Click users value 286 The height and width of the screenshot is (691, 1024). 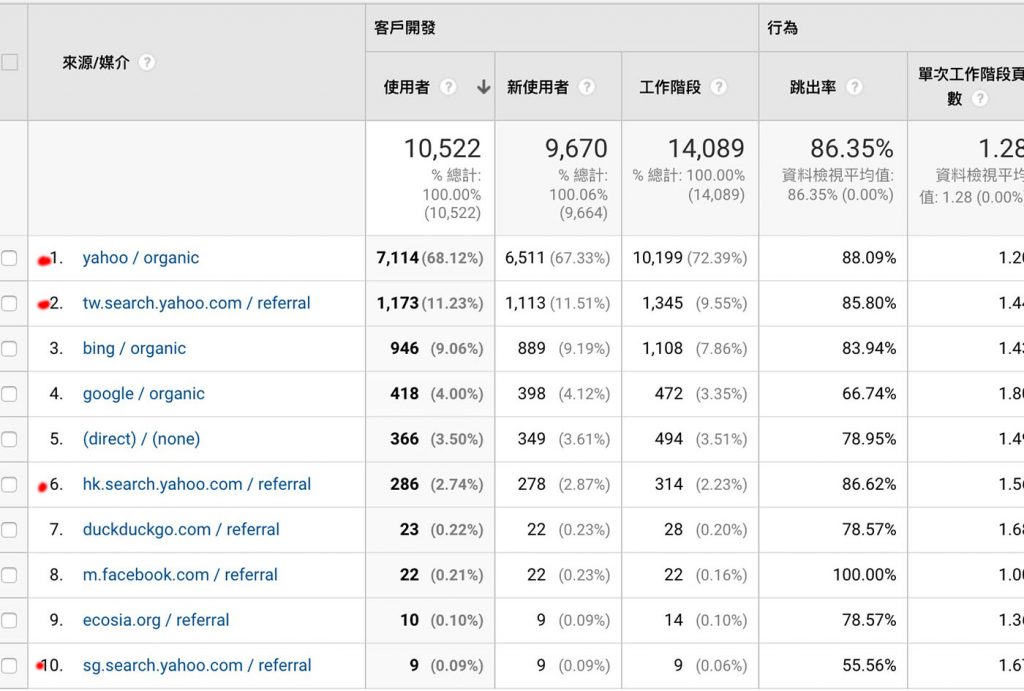[404, 484]
